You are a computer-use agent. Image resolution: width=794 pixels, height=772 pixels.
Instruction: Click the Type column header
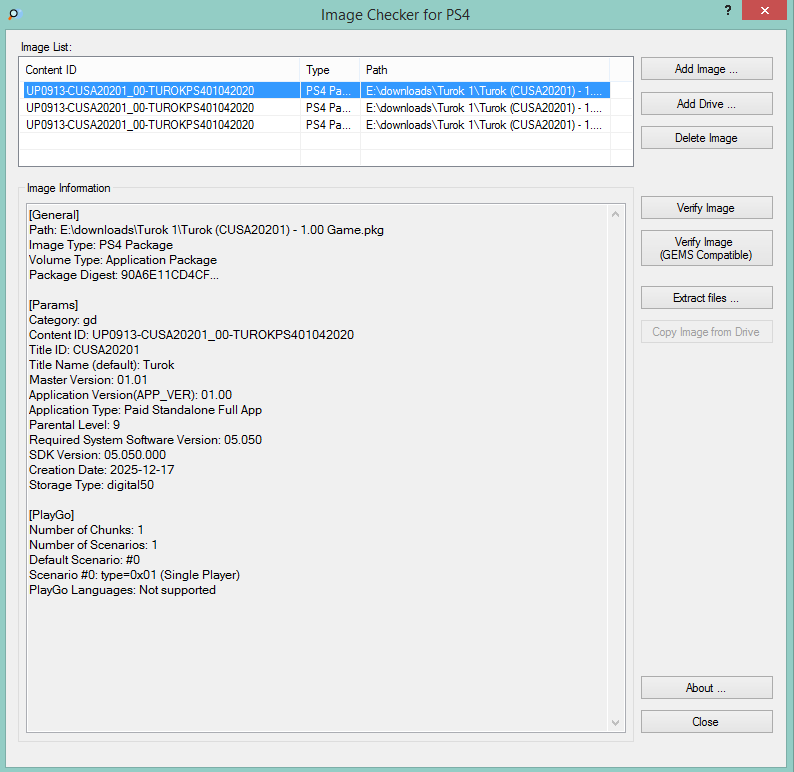(x=330, y=70)
